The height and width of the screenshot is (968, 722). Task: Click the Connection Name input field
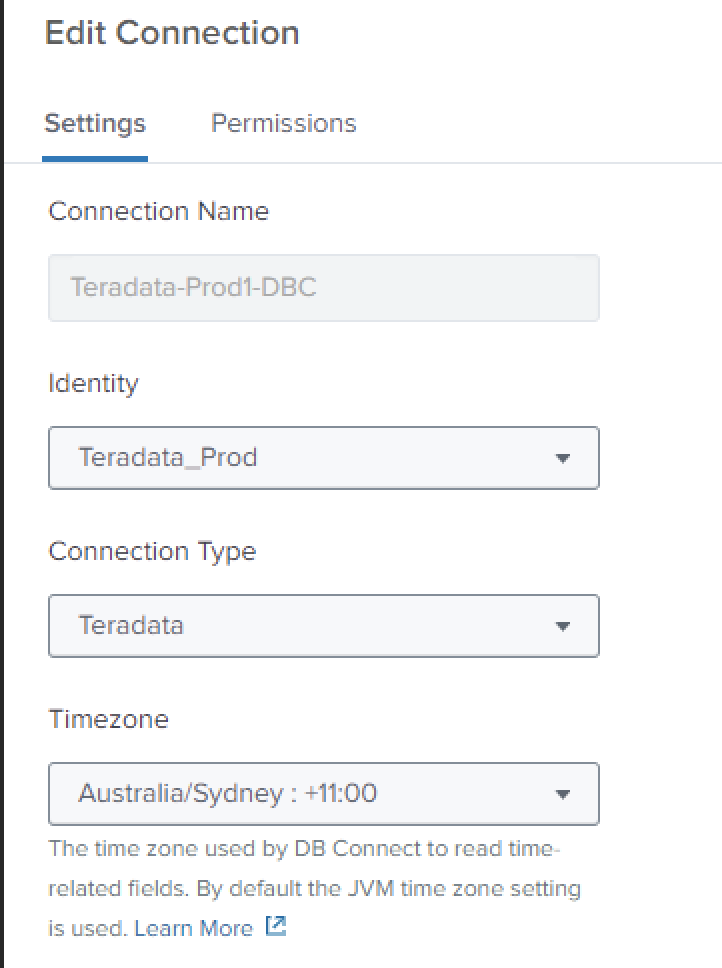point(323,288)
